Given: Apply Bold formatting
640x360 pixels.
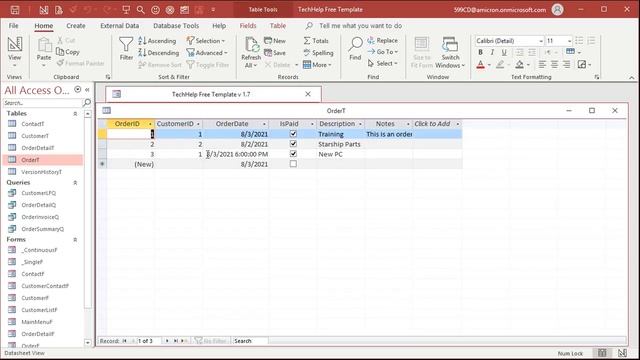Looking at the screenshot, I should (x=480, y=52).
